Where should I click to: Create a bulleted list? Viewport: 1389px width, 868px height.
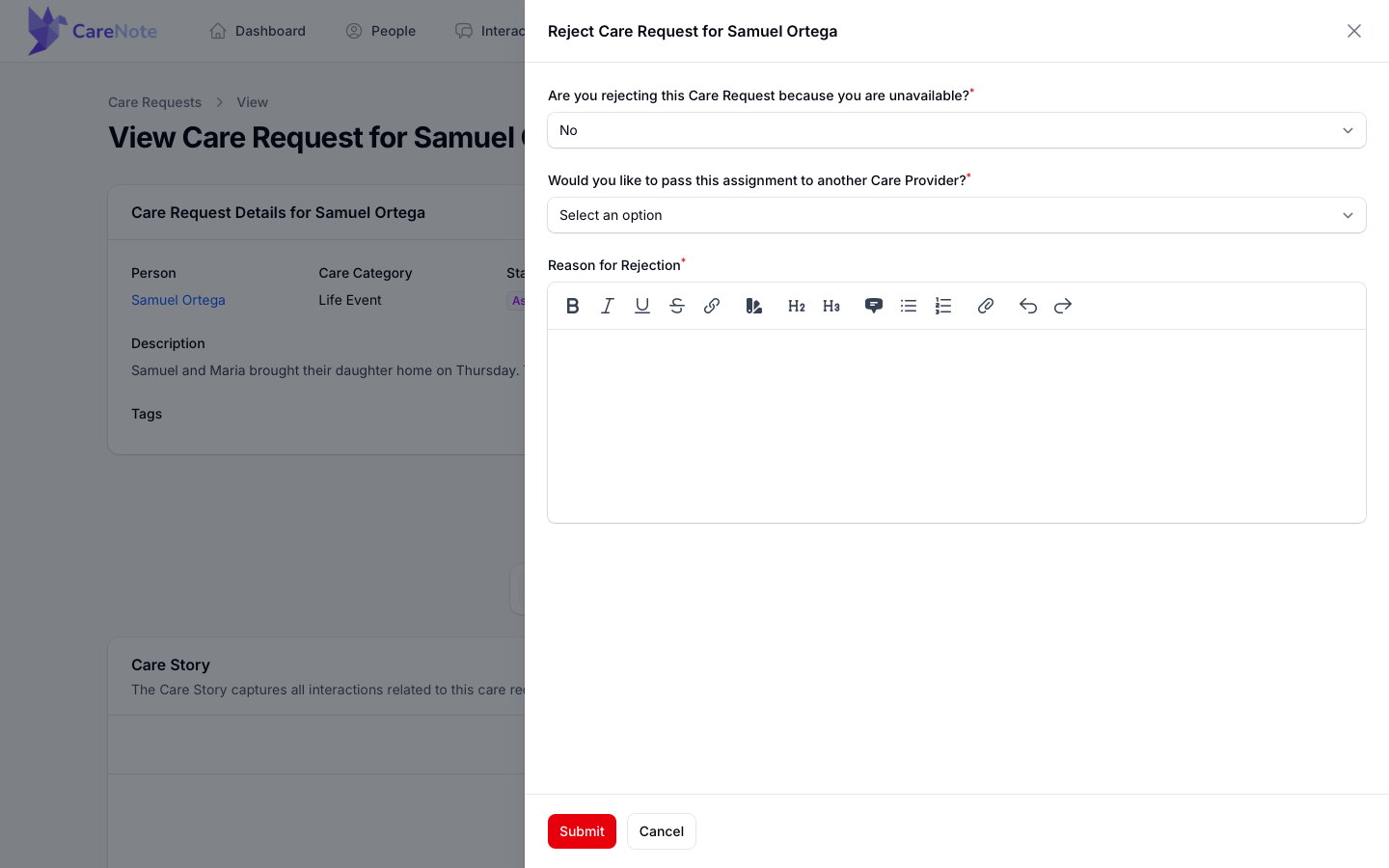[x=909, y=306]
